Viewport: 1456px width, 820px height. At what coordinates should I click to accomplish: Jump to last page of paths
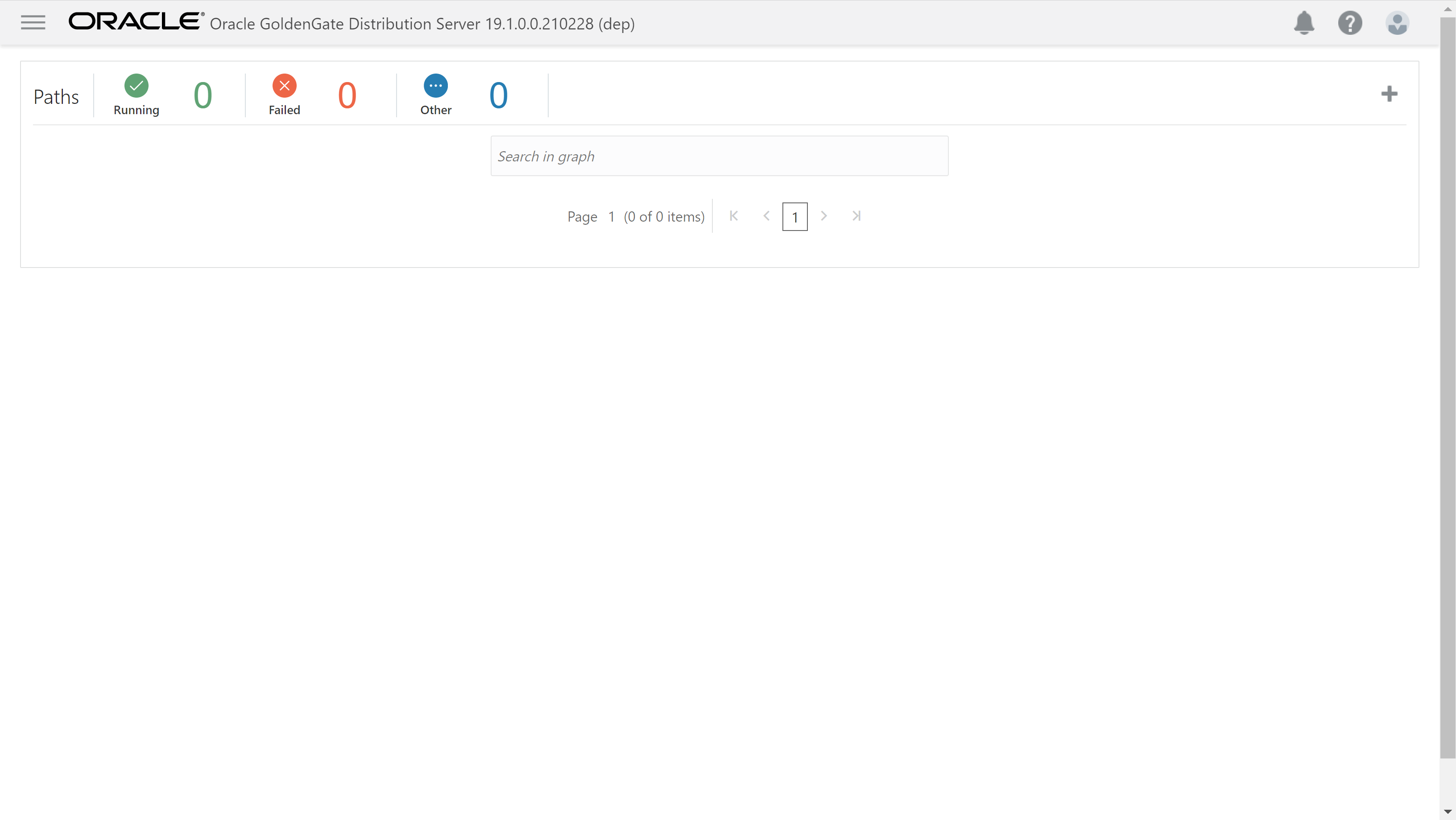pos(856,216)
